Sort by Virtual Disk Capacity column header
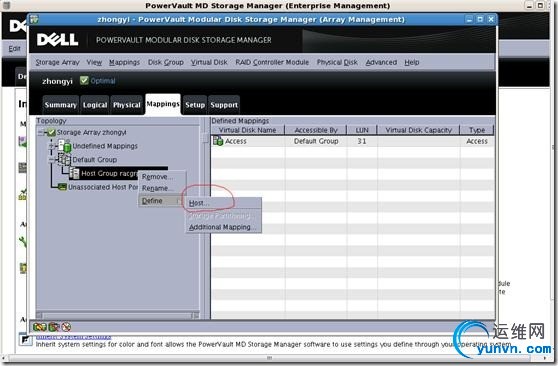Viewport: 558px width, 366px height. (x=418, y=130)
